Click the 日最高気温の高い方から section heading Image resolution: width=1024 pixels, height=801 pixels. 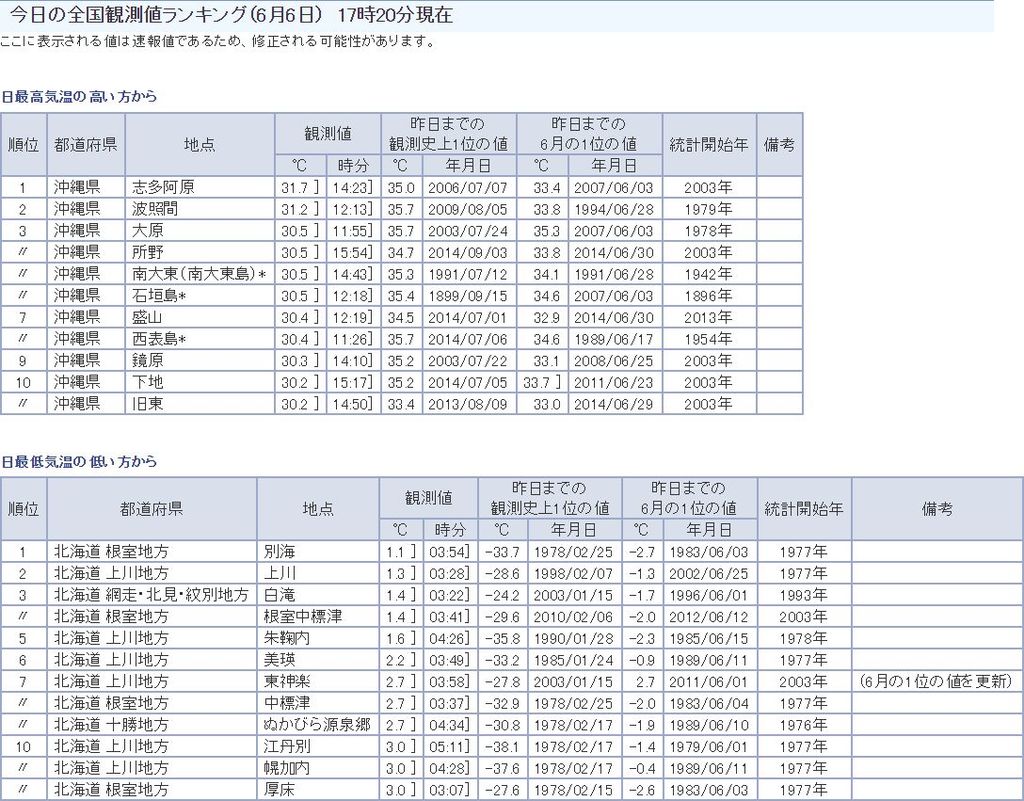(79, 97)
